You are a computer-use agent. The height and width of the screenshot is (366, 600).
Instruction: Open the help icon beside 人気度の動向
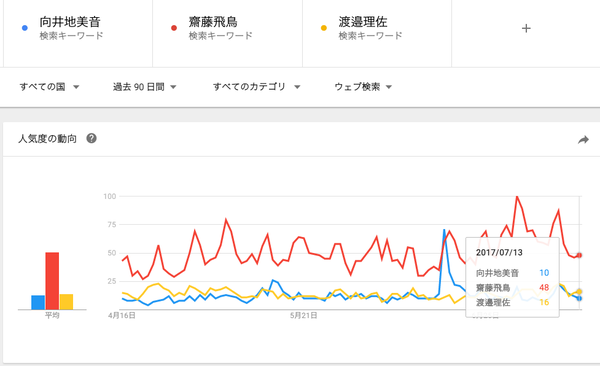click(x=91, y=138)
